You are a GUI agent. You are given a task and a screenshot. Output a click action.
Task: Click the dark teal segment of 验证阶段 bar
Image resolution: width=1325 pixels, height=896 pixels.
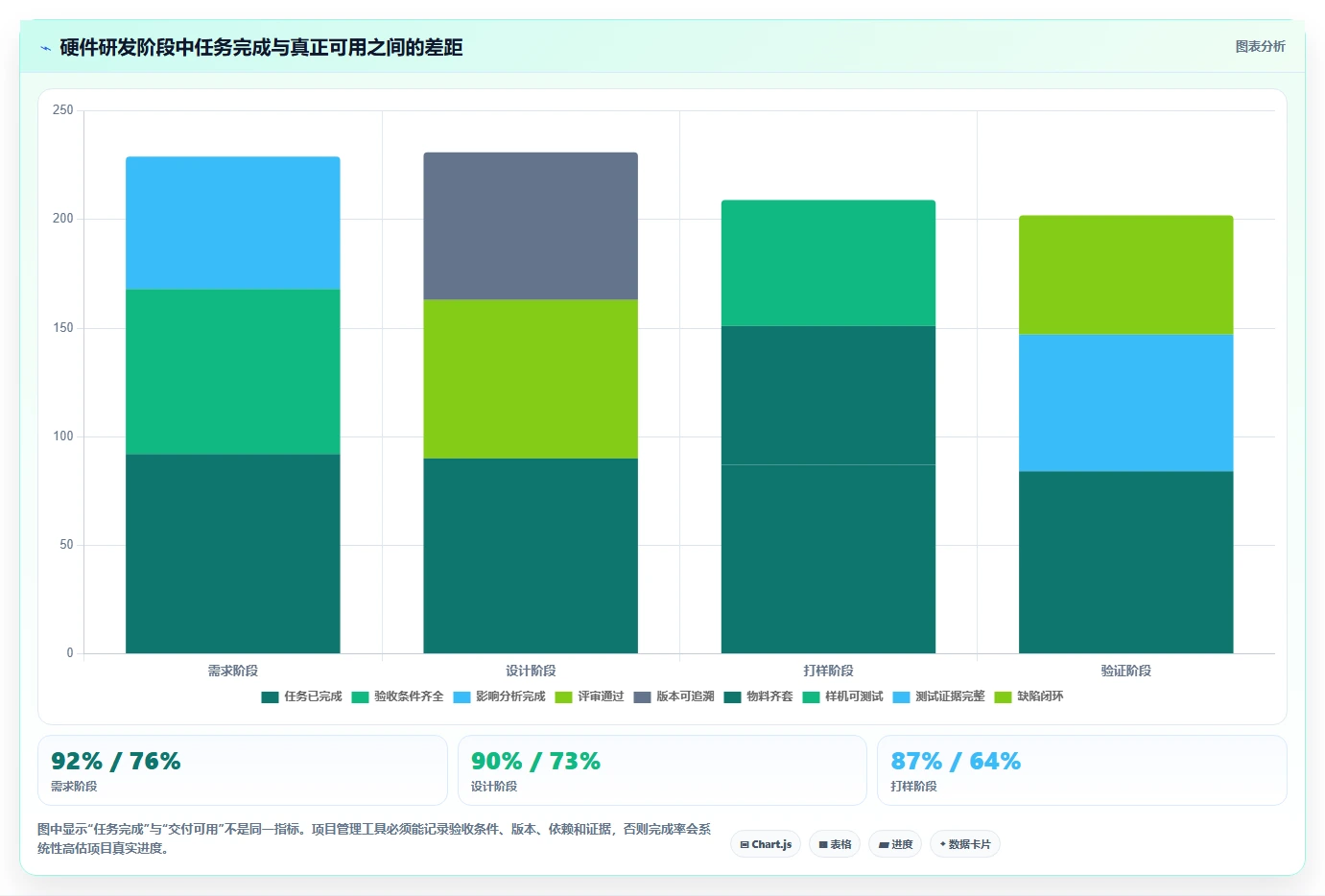pos(1126,562)
